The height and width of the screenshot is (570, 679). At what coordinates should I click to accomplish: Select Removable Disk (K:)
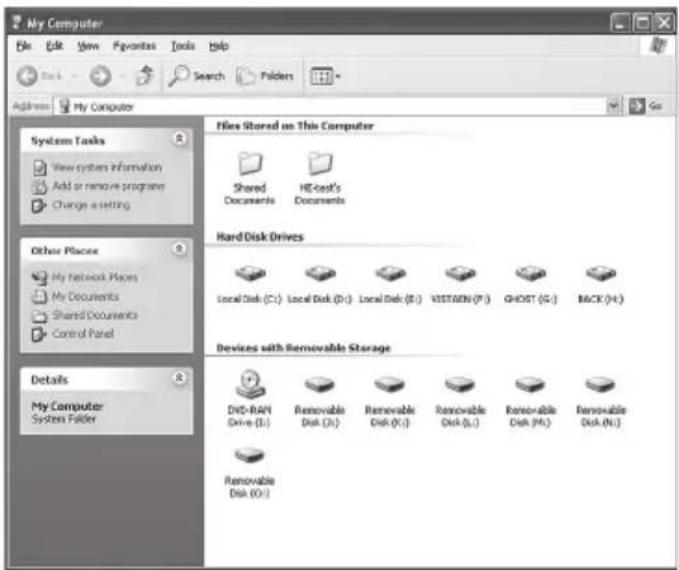point(390,402)
